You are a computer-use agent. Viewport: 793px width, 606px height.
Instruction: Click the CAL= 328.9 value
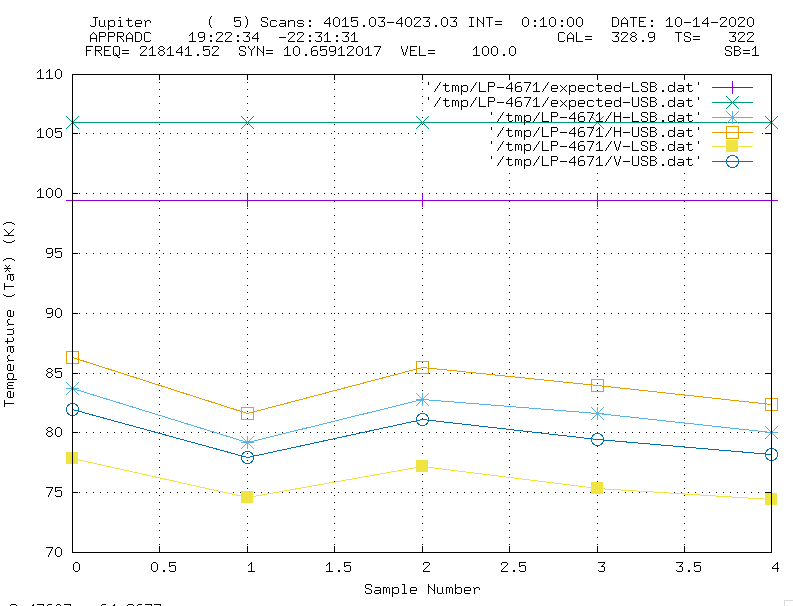coord(606,37)
